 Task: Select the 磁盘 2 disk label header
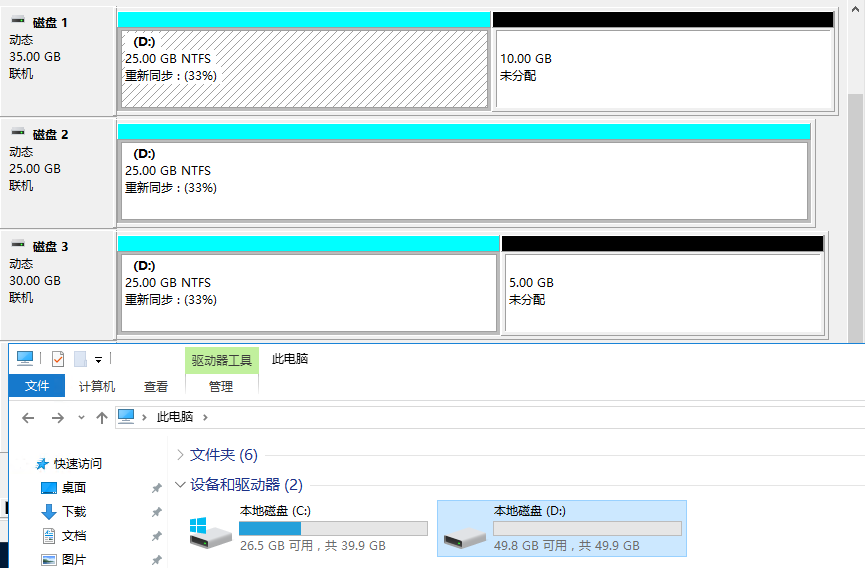pos(50,134)
